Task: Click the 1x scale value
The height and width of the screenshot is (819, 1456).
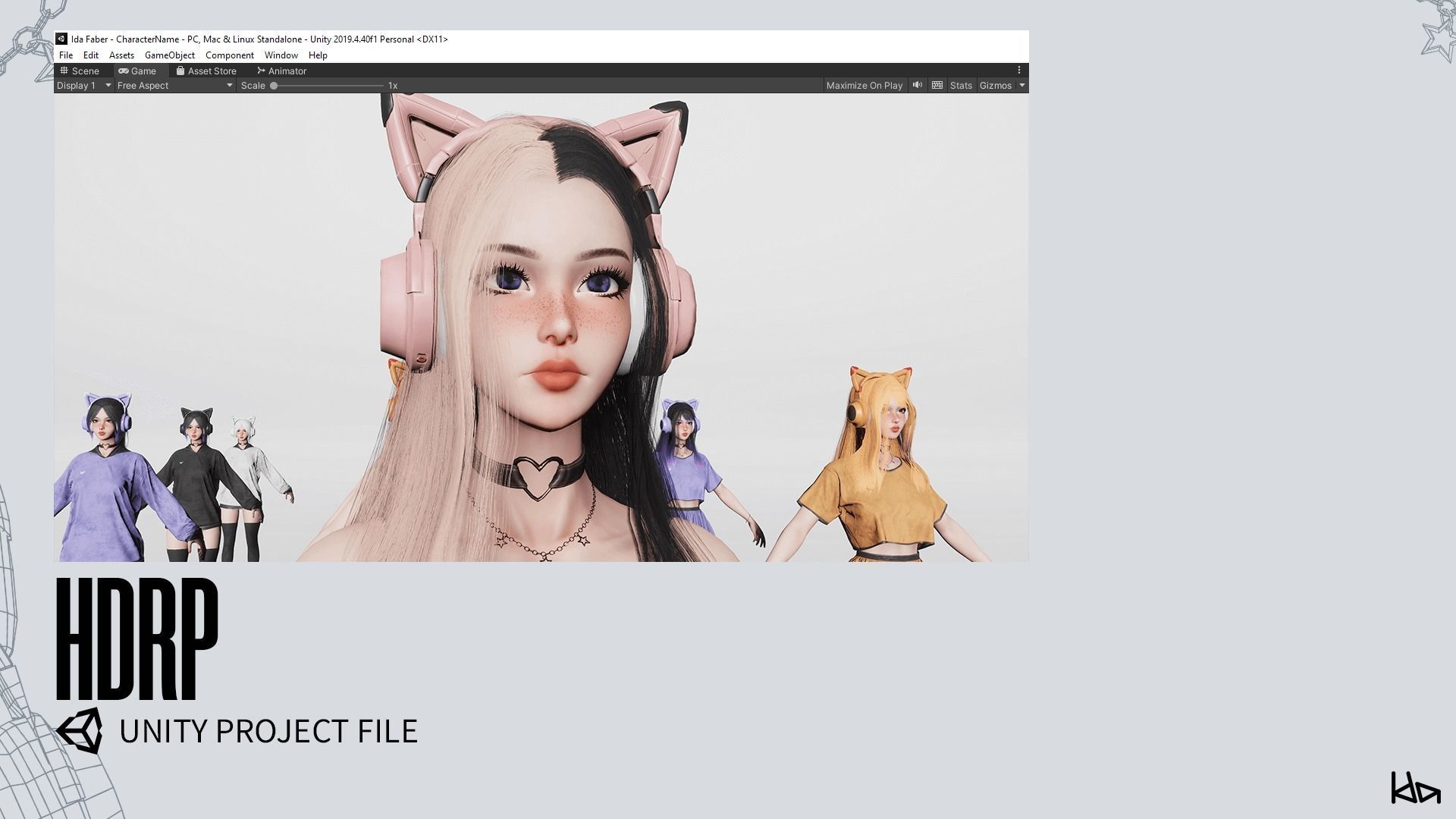Action: coord(393,86)
